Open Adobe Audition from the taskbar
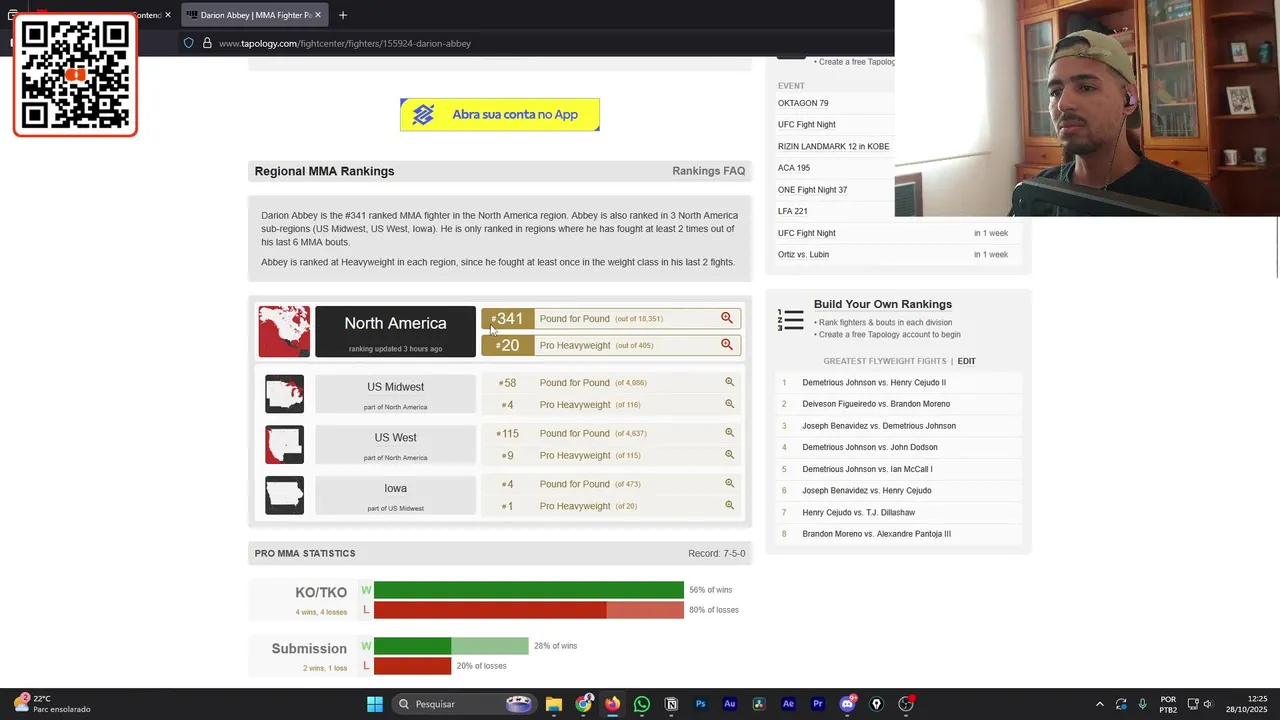The image size is (1280, 720). 730,704
